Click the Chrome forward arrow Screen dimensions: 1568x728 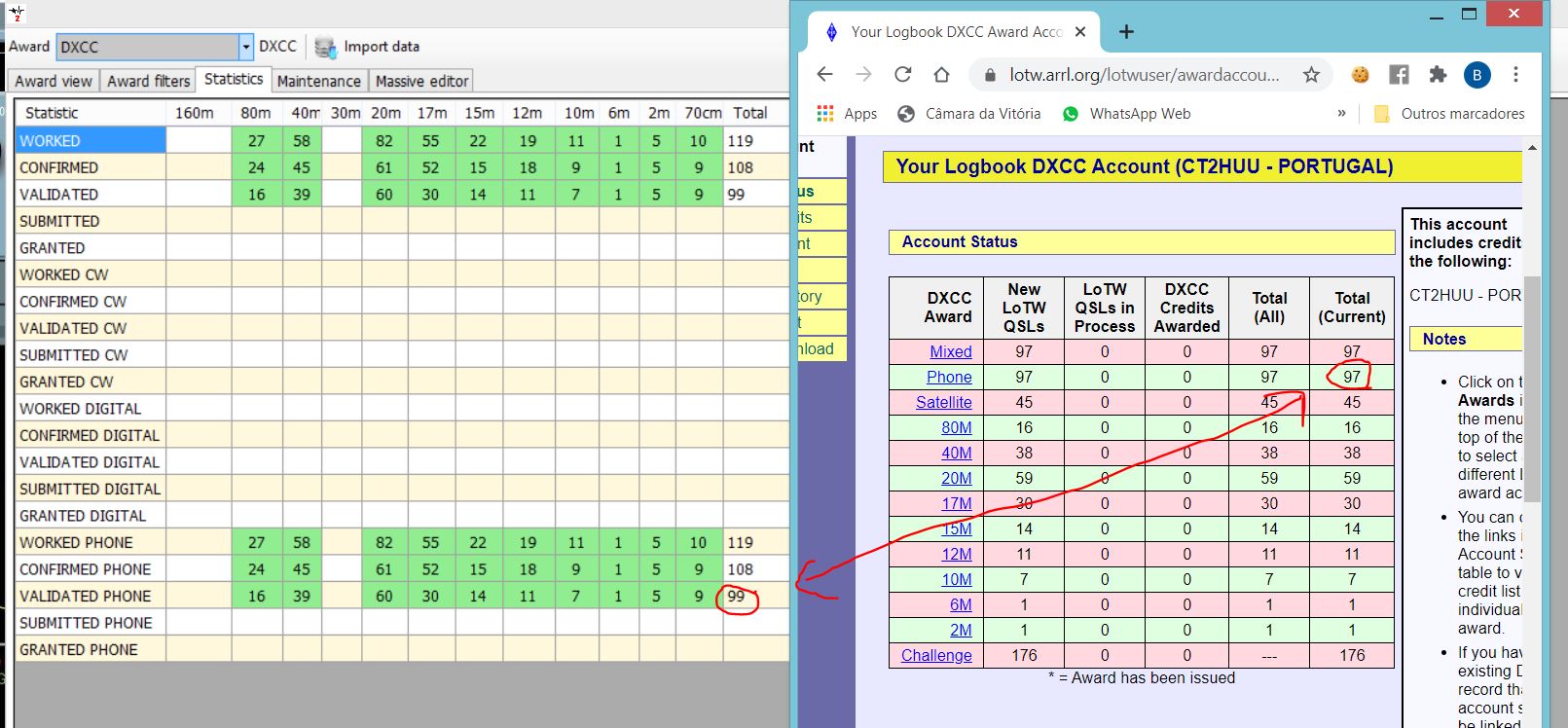863,74
